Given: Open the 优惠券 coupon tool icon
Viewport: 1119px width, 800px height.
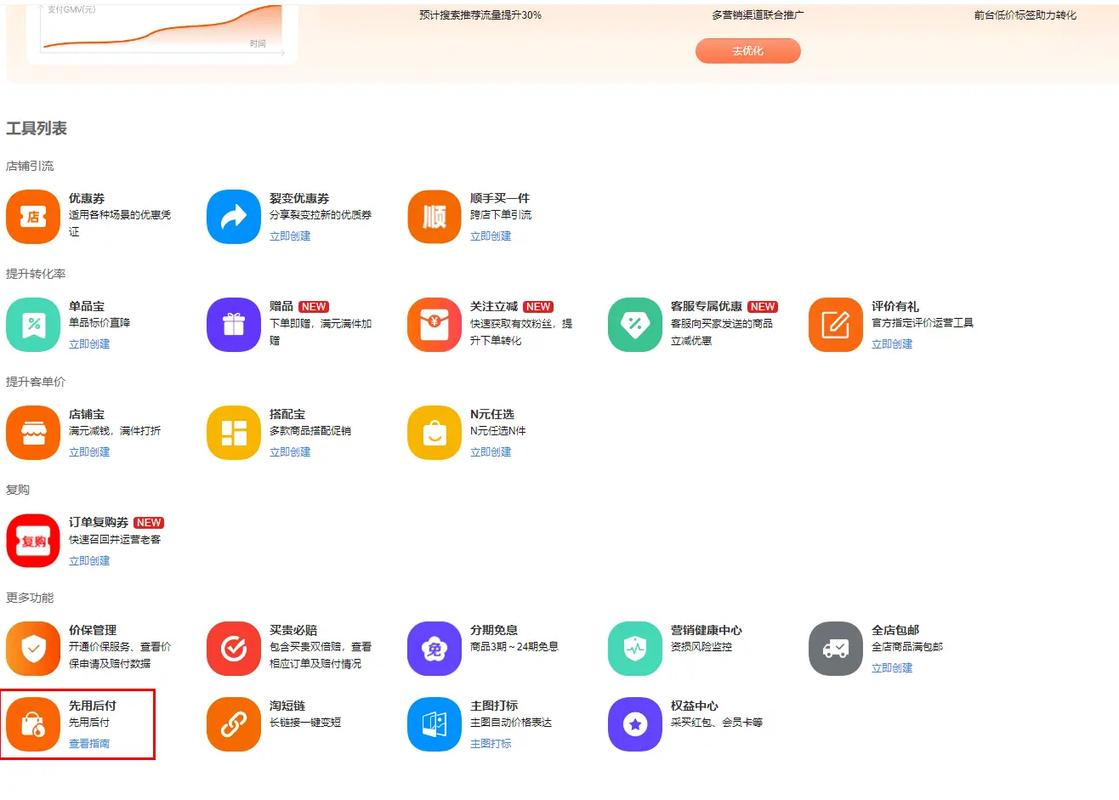Looking at the screenshot, I should [33, 216].
